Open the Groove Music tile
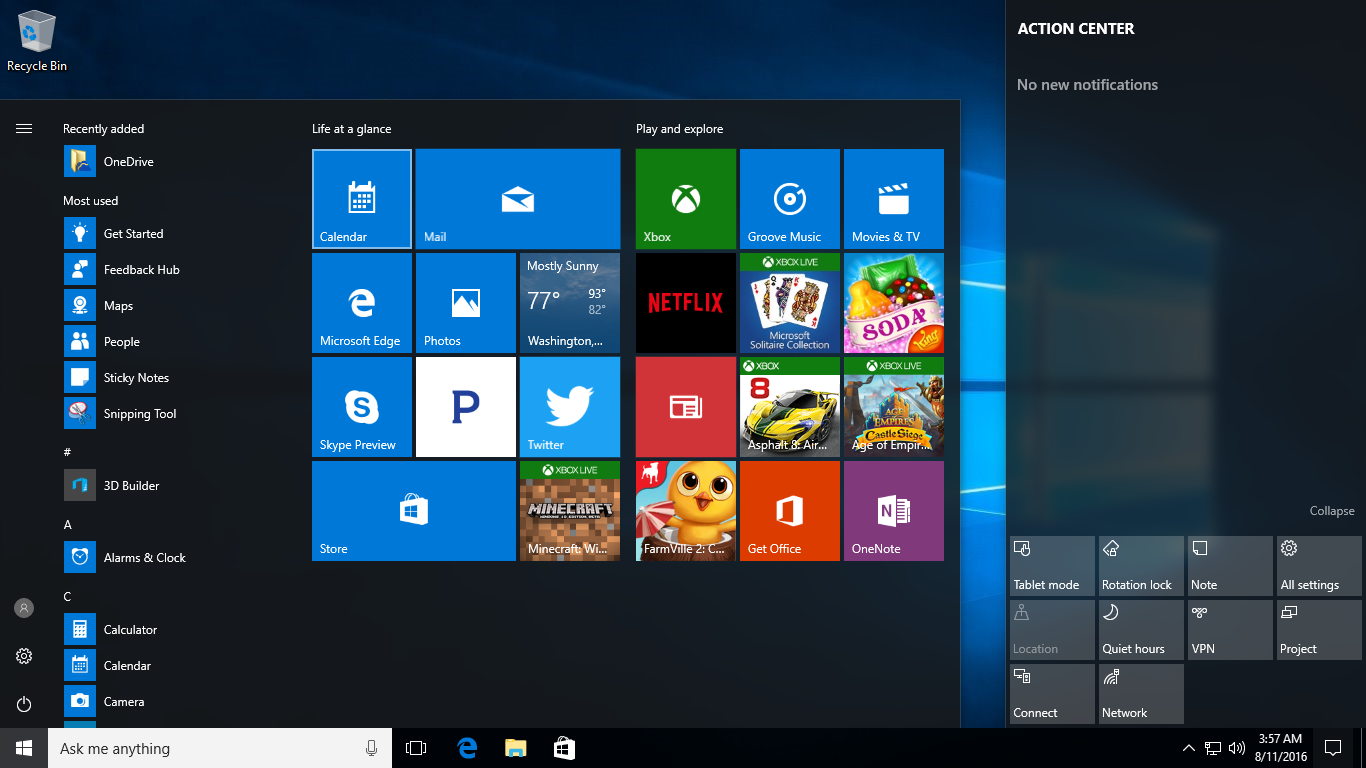 789,198
